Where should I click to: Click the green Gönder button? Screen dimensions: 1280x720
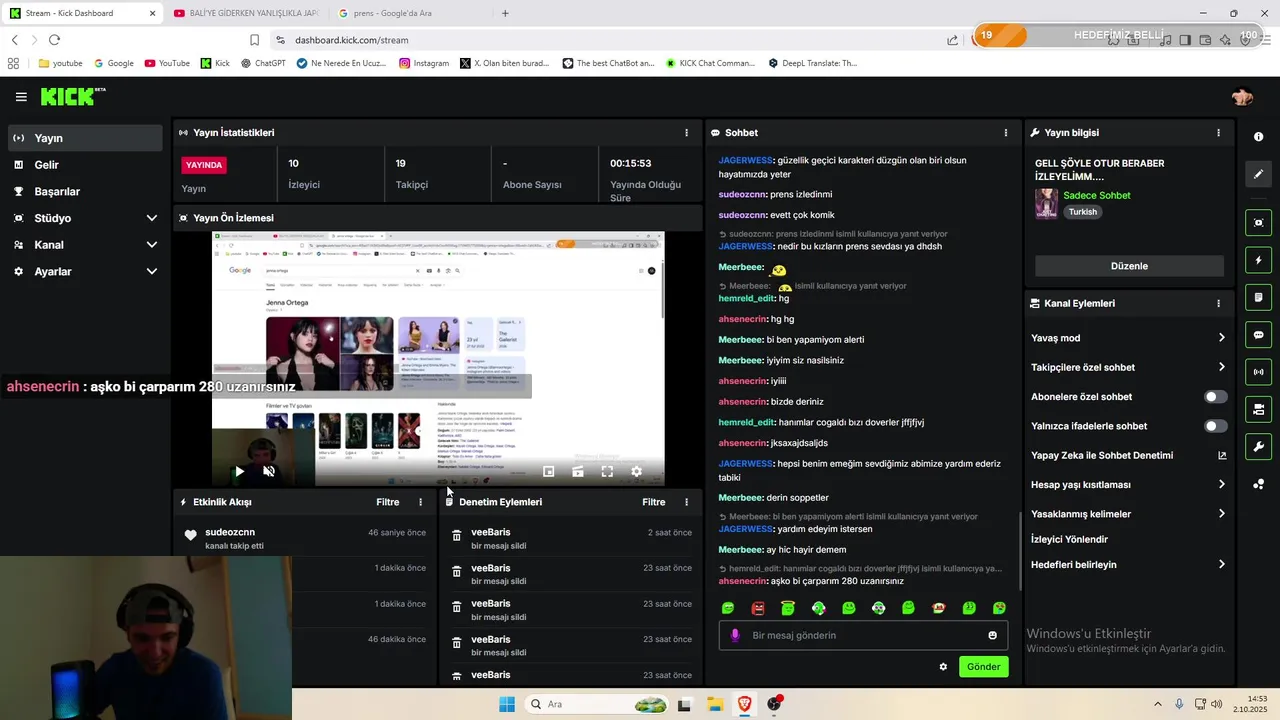983,667
